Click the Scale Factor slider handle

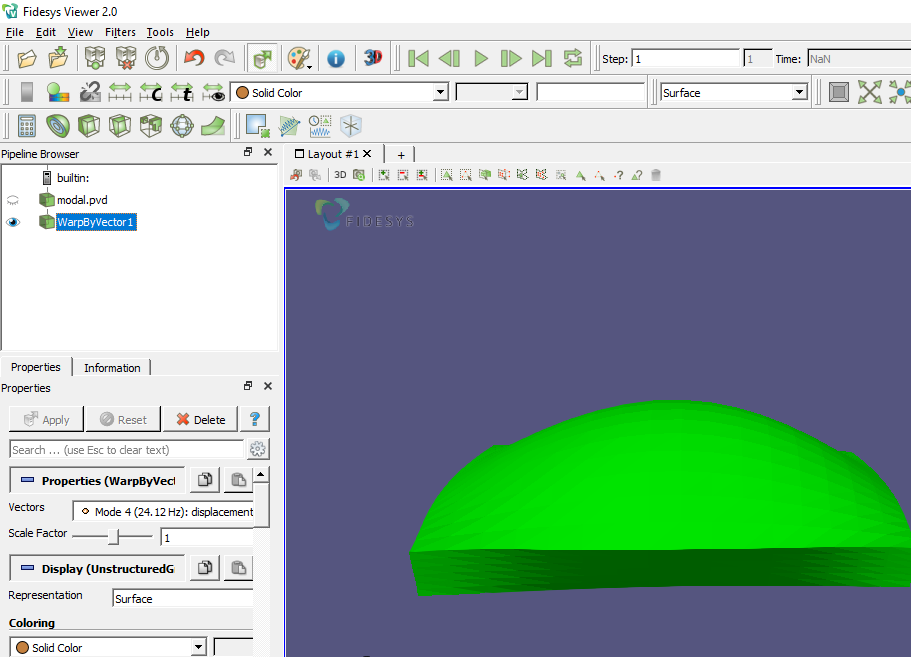pos(114,537)
